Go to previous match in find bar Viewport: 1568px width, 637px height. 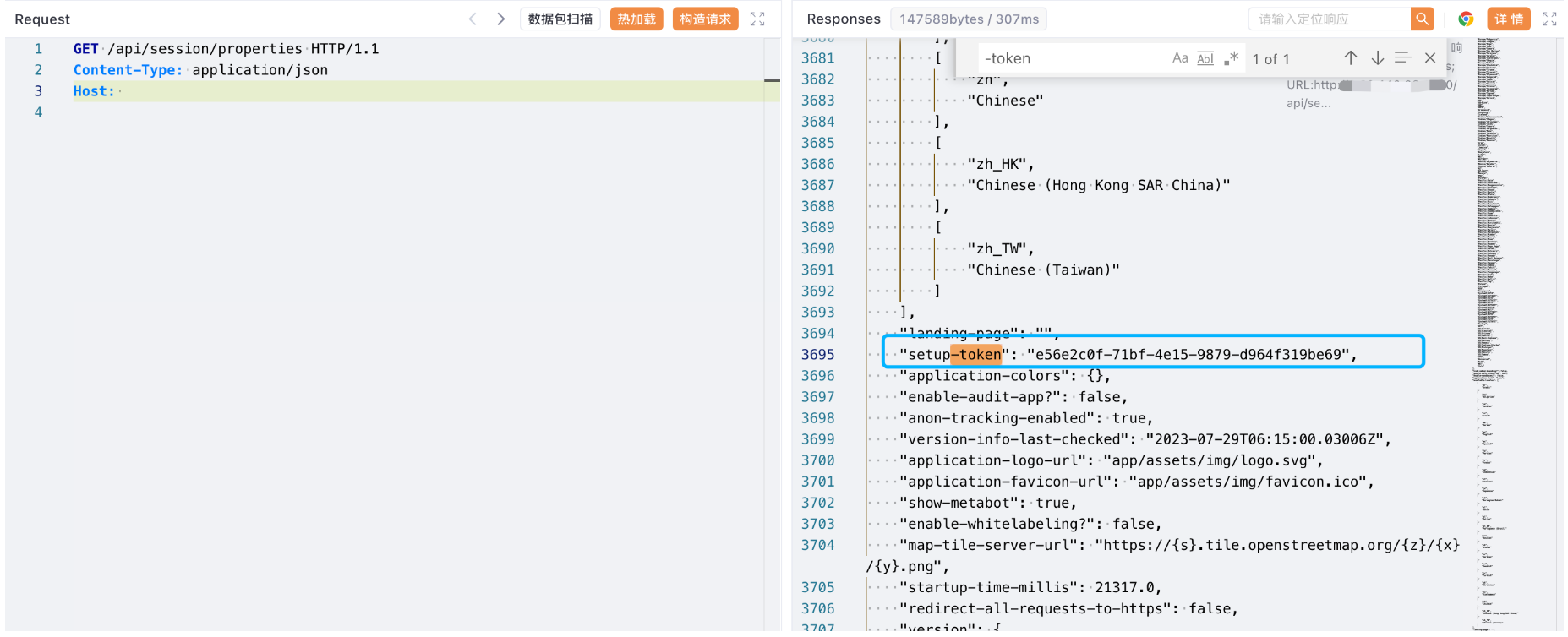(x=1351, y=57)
